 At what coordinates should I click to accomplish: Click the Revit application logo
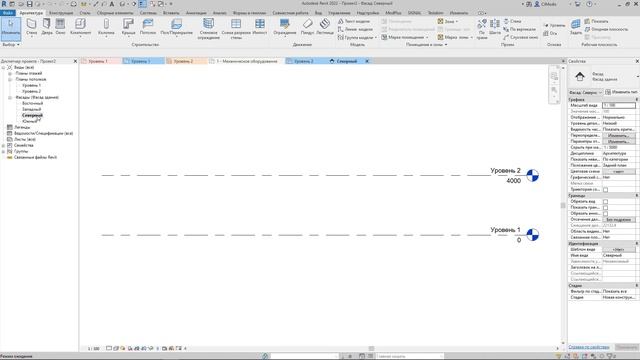pyautogui.click(x=4, y=4)
